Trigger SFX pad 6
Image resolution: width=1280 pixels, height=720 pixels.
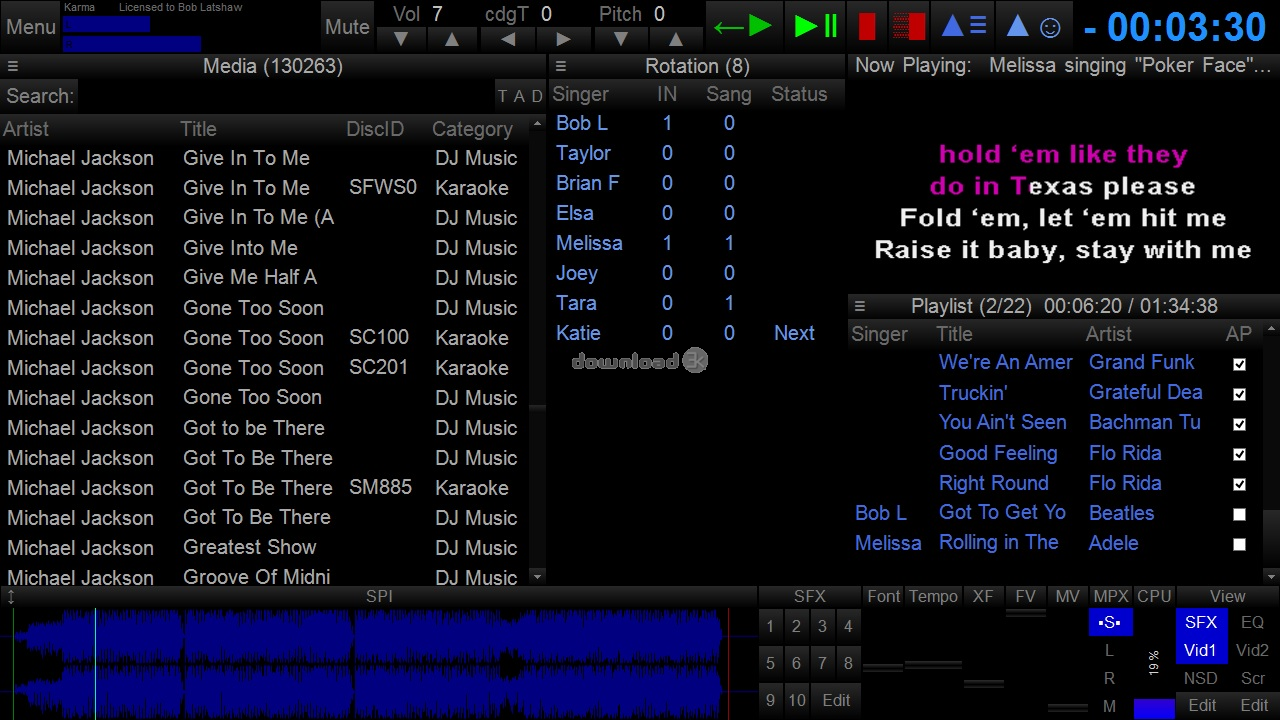click(796, 663)
